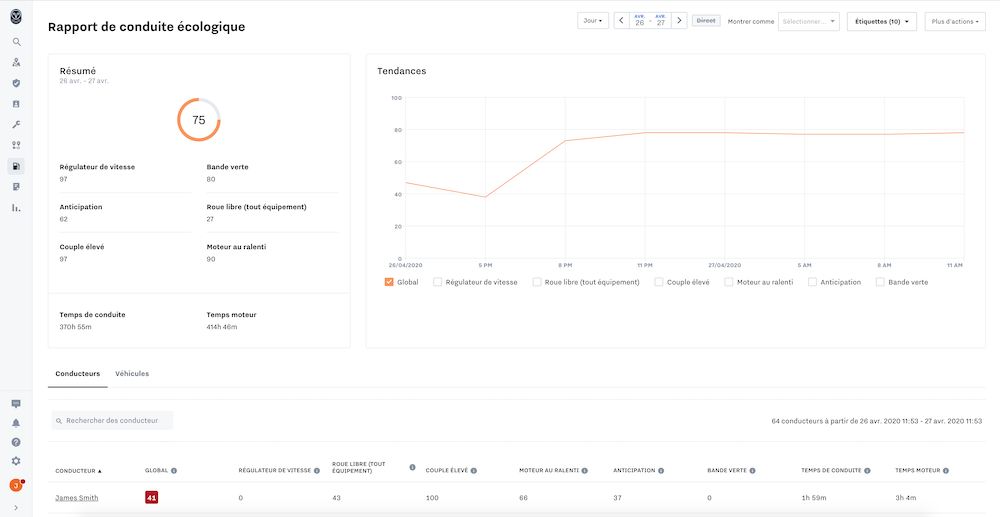Image resolution: width=1000 pixels, height=517 pixels.
Task: Open the James Smith driver link
Action: 77,498
